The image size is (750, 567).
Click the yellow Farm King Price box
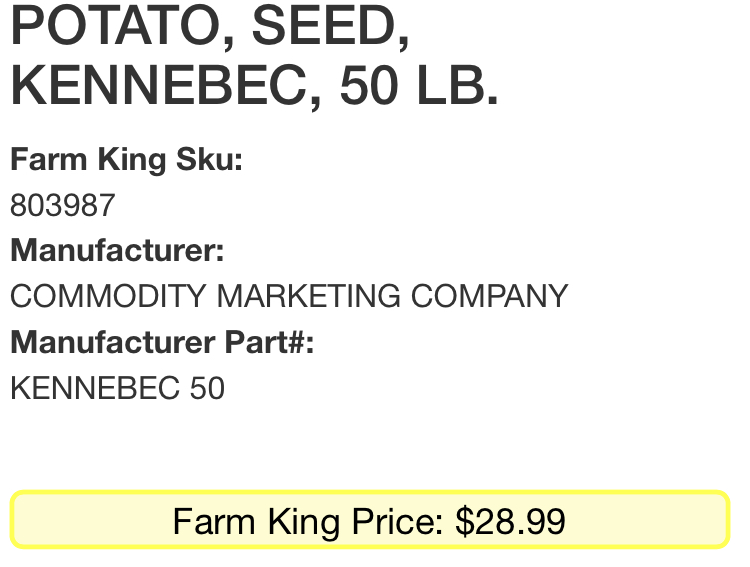point(370,520)
